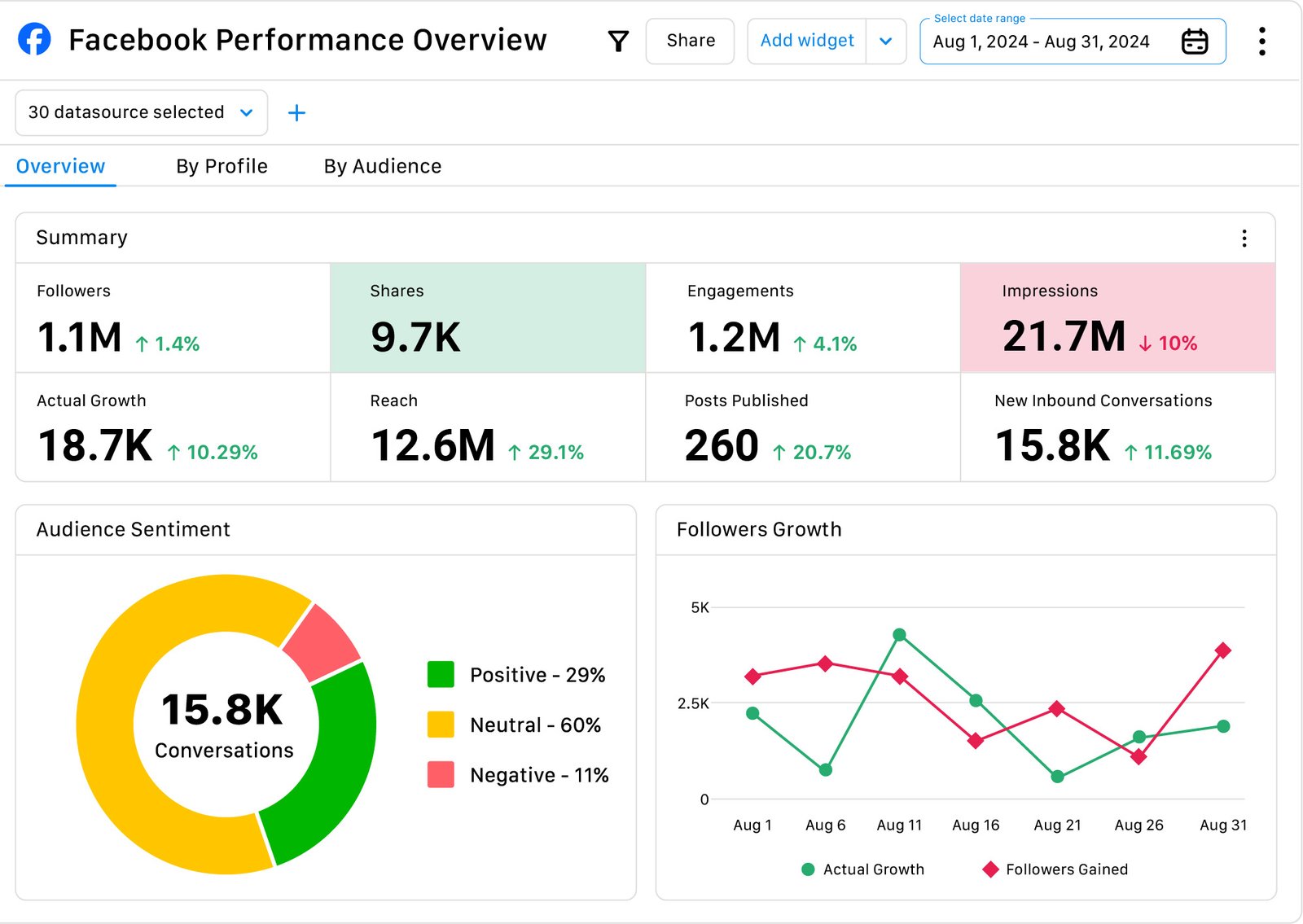Select the Overview tab

point(60,166)
